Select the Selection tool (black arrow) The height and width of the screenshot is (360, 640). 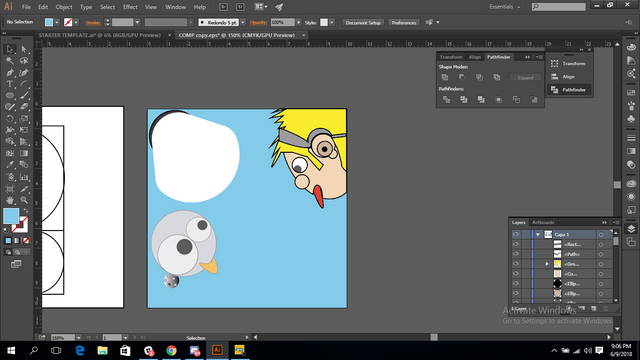point(10,49)
